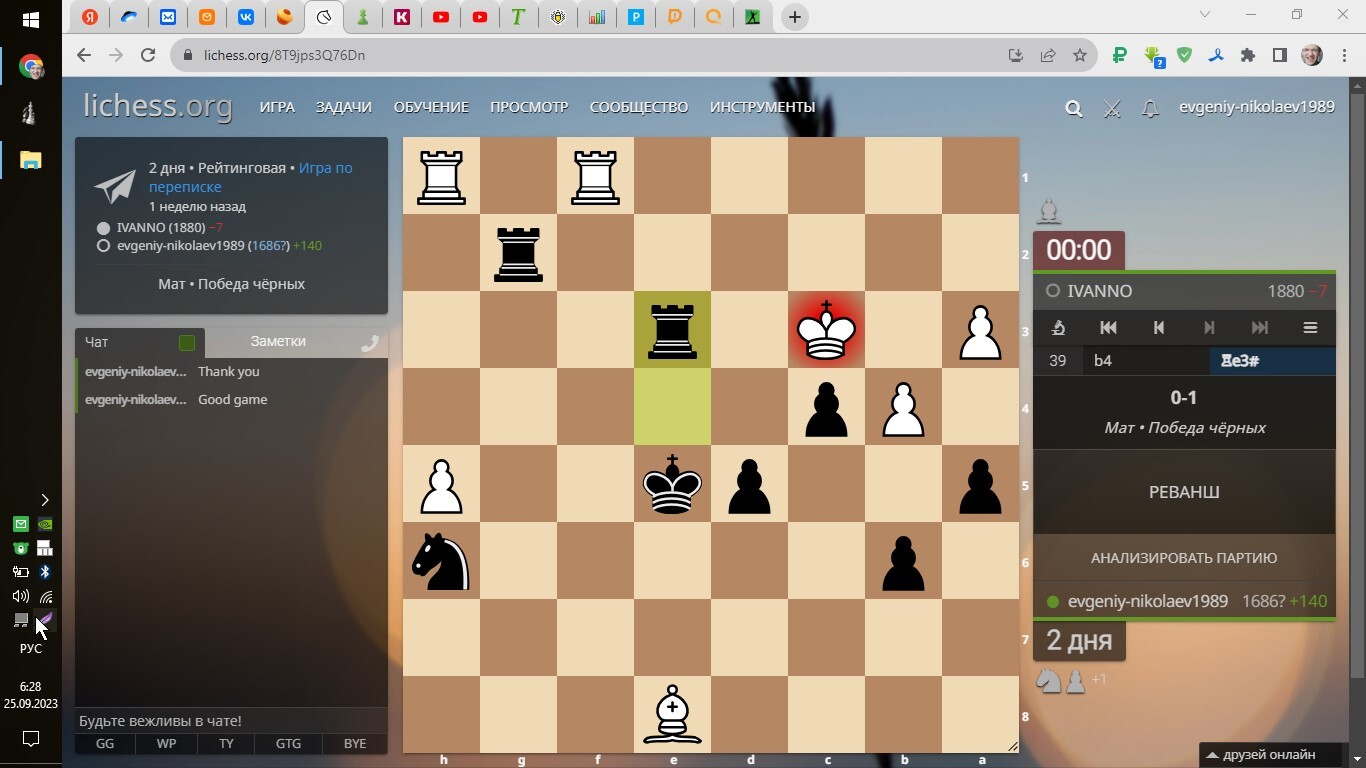Open the Chrome profile avatar
The width and height of the screenshot is (1366, 768).
coord(1312,56)
